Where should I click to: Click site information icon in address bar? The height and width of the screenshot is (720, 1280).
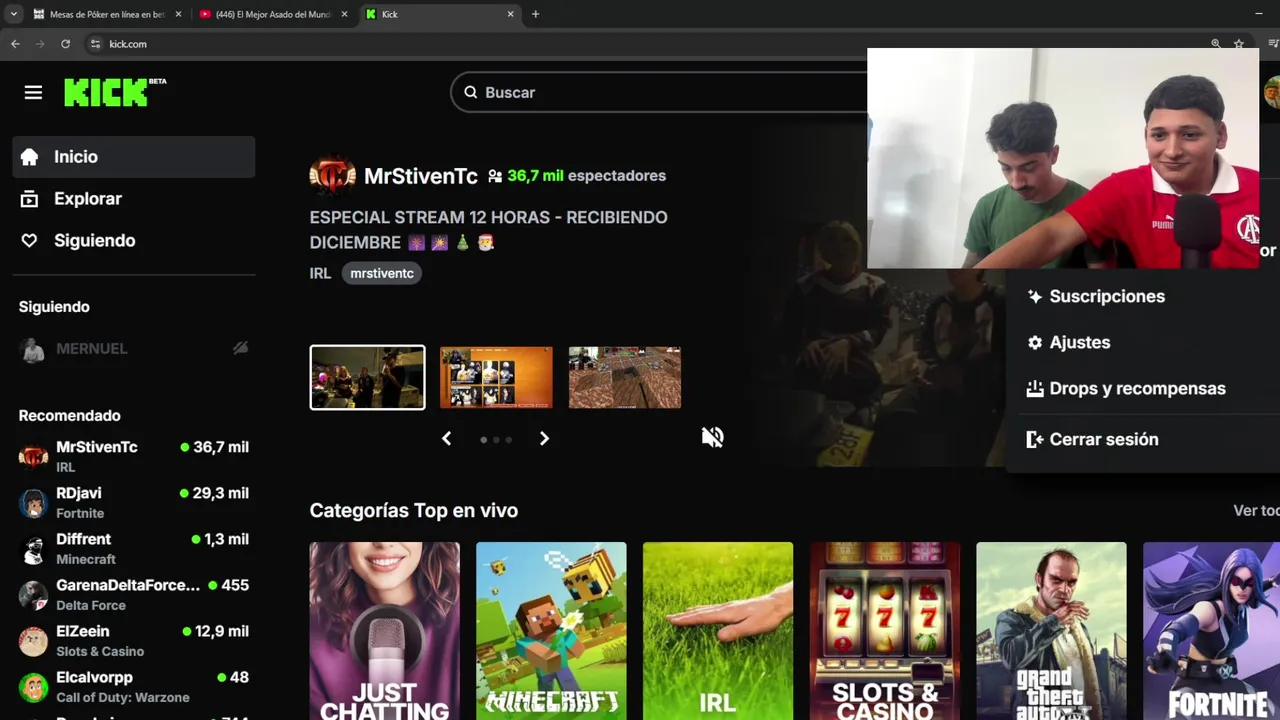96,44
